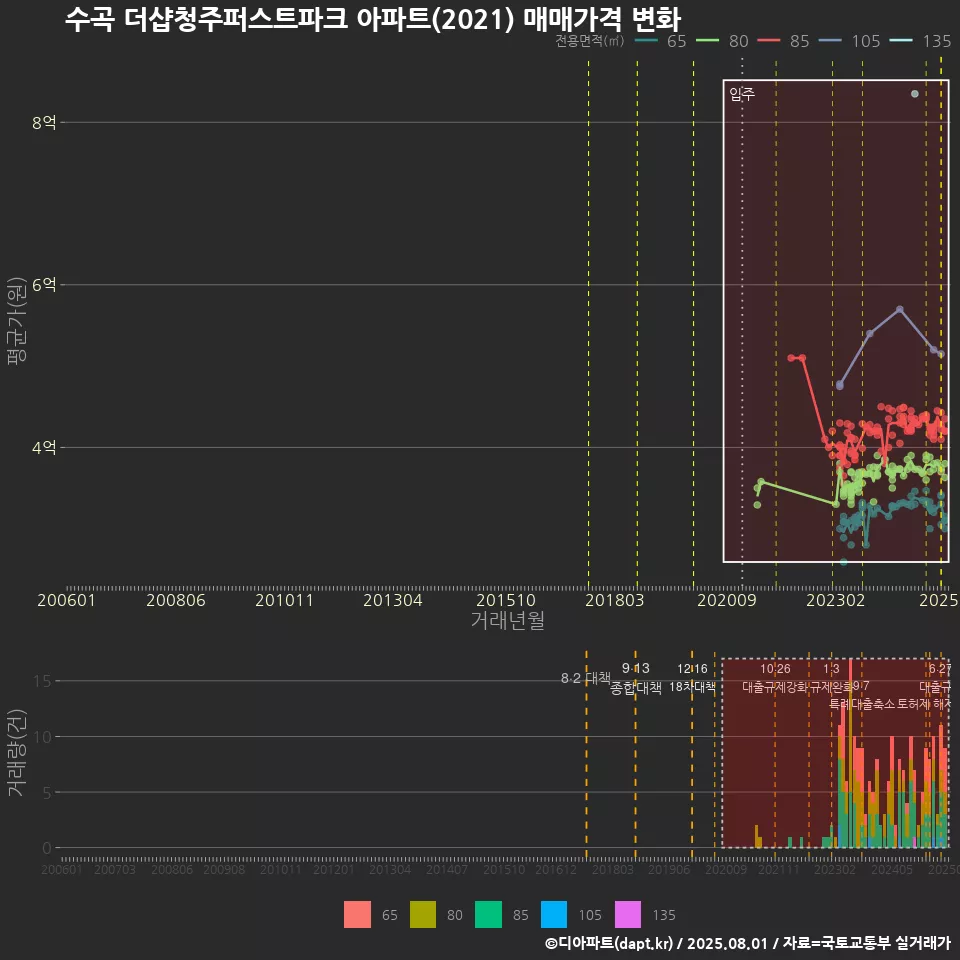Click the olive 80 swatch in bottom legend
This screenshot has height=960, width=960.
[423, 915]
